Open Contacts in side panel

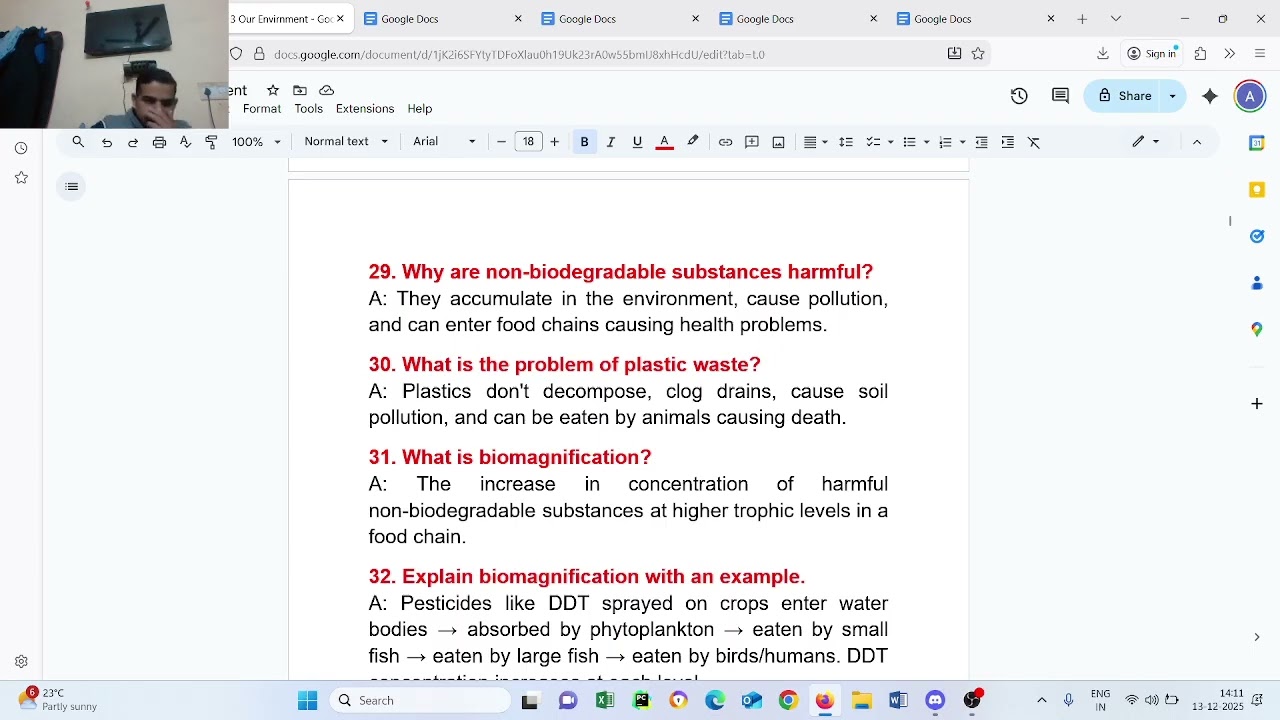1257,283
